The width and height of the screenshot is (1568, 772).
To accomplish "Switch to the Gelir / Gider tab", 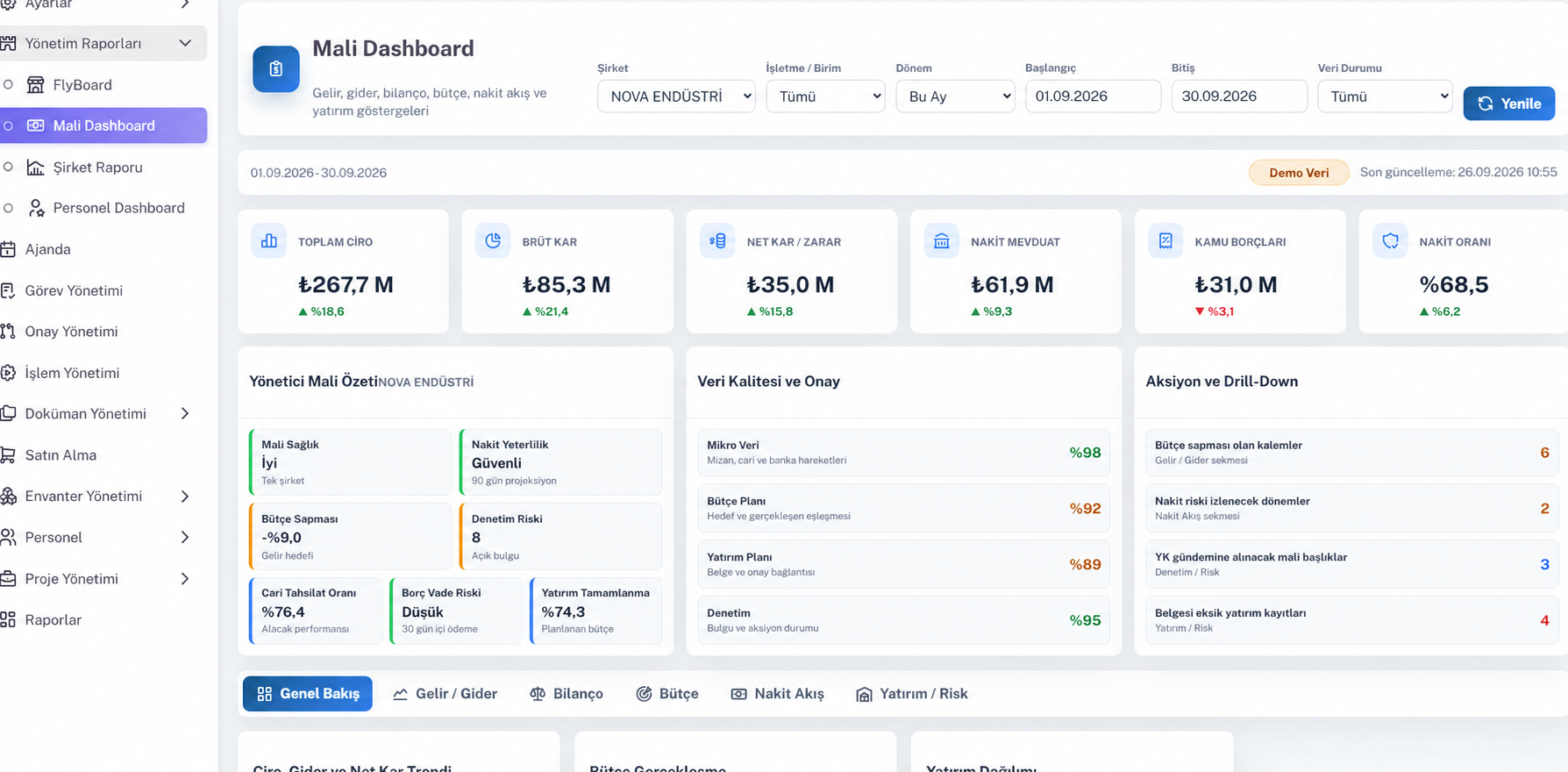I will (445, 694).
